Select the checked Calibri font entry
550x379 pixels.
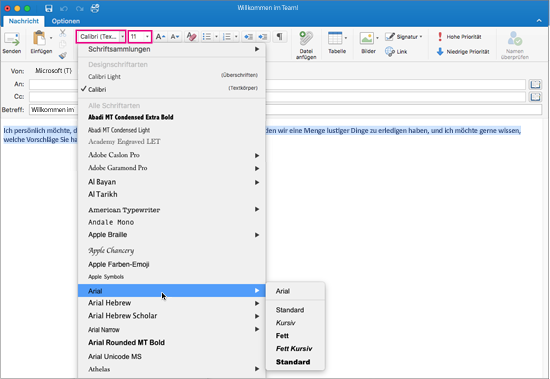(172, 89)
